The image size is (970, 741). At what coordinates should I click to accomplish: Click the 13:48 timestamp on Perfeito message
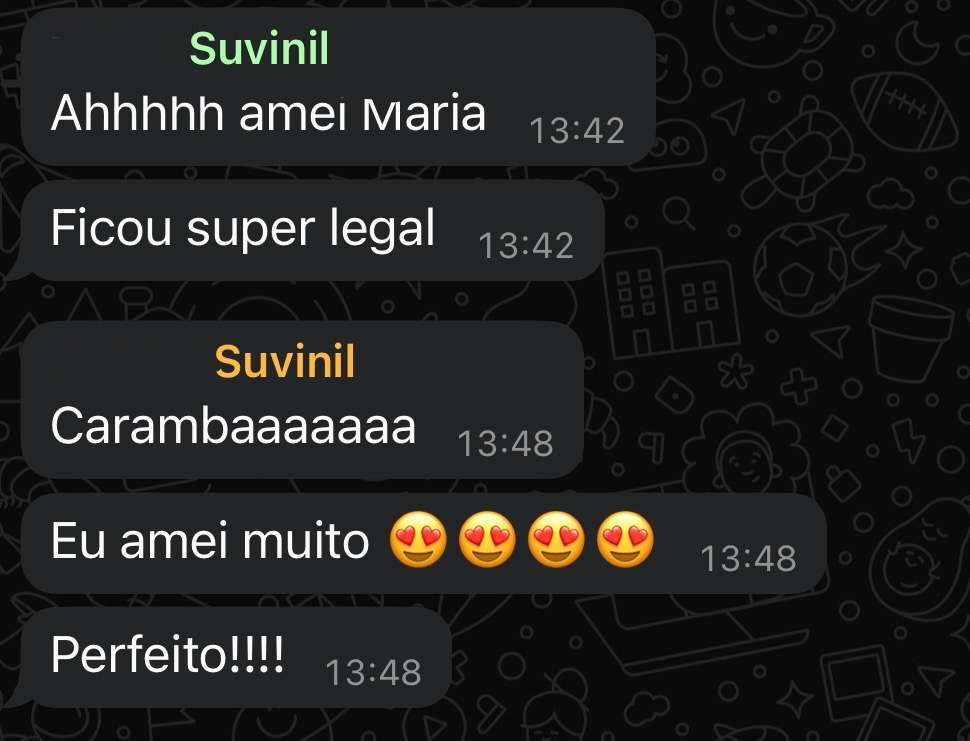click(x=374, y=672)
